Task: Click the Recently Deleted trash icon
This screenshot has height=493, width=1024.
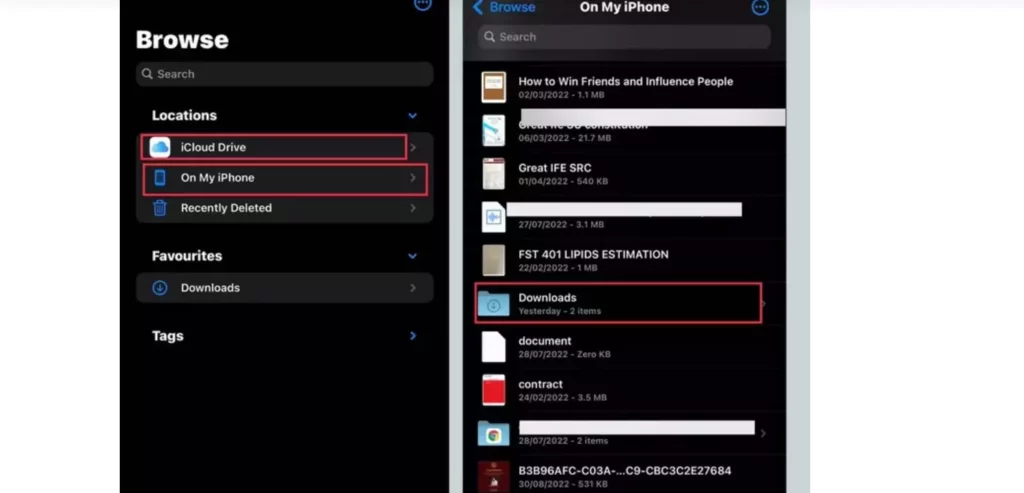Action: point(160,208)
